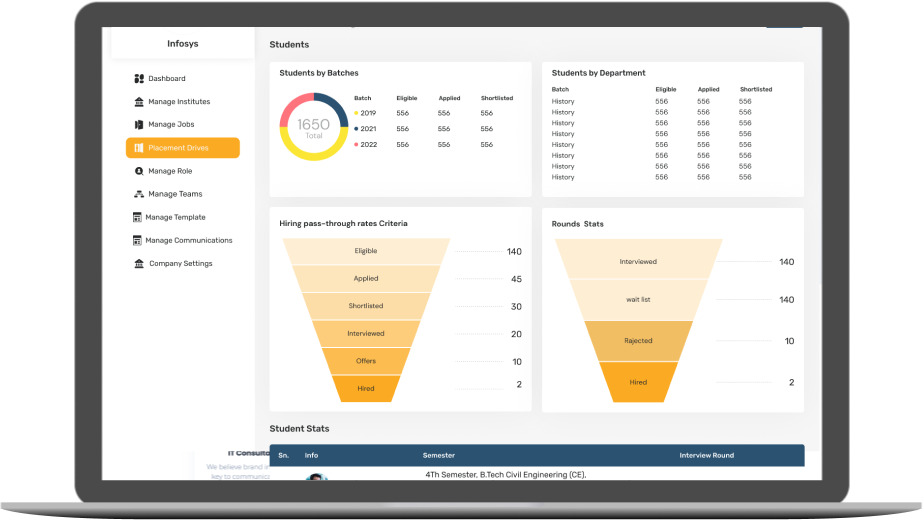Select the Rejected segment in Rounds Stats
The width and height of the screenshot is (923, 520).
click(638, 341)
